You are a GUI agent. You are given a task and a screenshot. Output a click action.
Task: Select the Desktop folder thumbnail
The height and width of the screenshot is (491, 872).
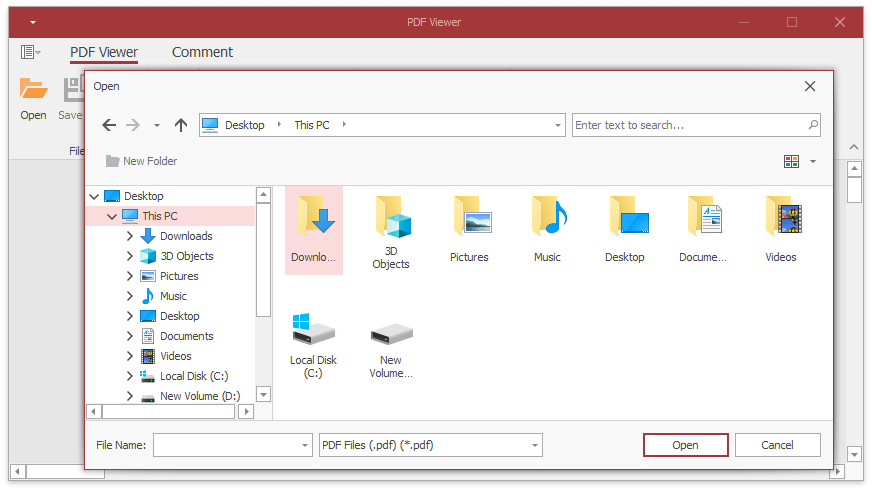[x=625, y=229]
